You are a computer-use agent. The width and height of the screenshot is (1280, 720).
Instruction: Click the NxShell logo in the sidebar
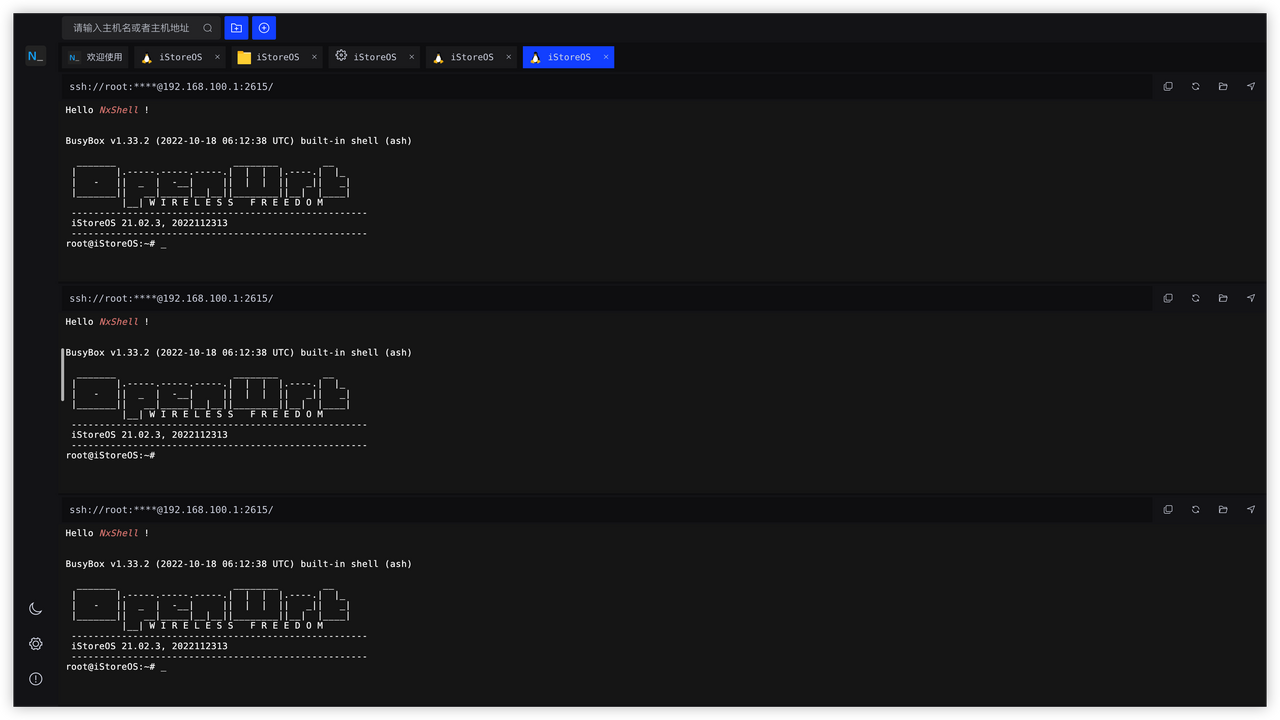35,56
